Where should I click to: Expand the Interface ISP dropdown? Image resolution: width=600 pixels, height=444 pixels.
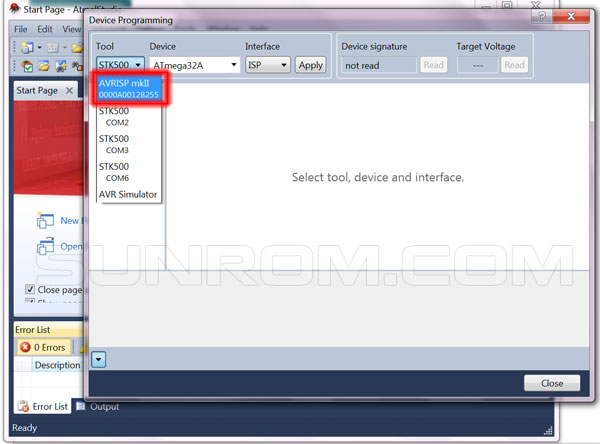(267, 65)
